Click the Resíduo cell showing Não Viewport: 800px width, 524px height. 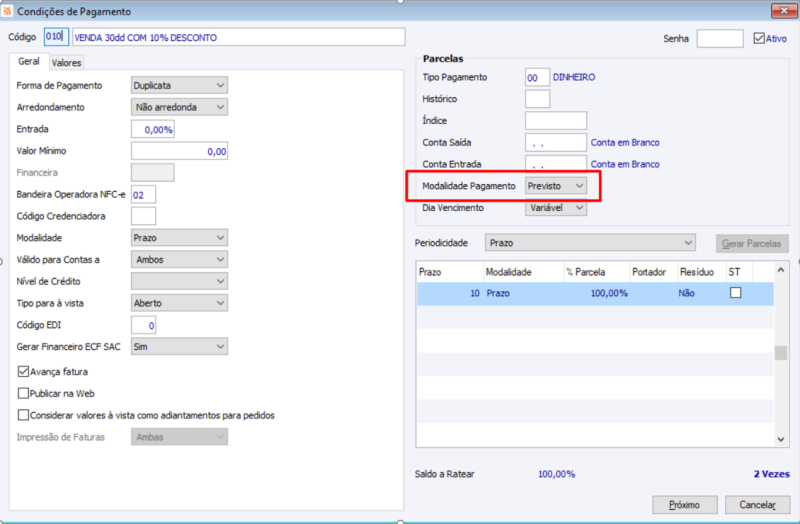click(x=702, y=293)
